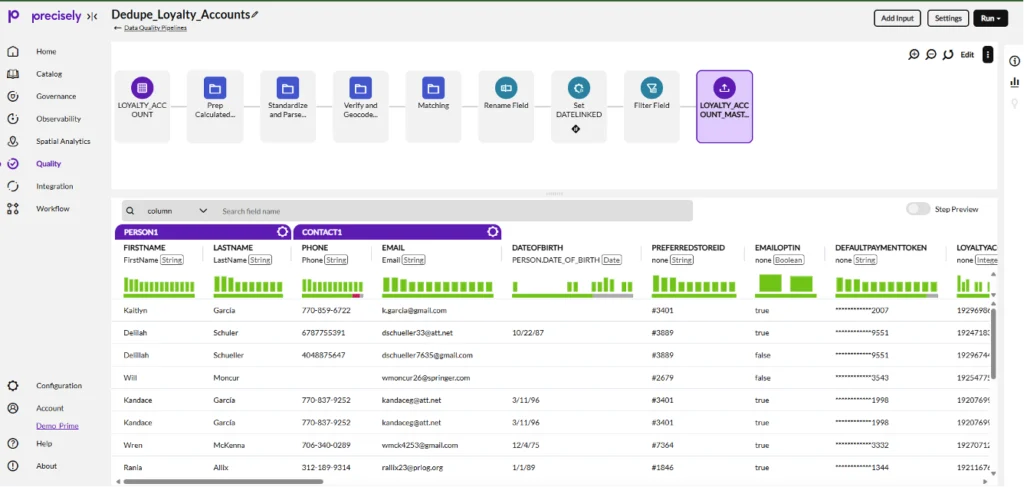Screen dimensions: 1024x487
Task: Select the Filter Field step
Action: [x=652, y=106]
